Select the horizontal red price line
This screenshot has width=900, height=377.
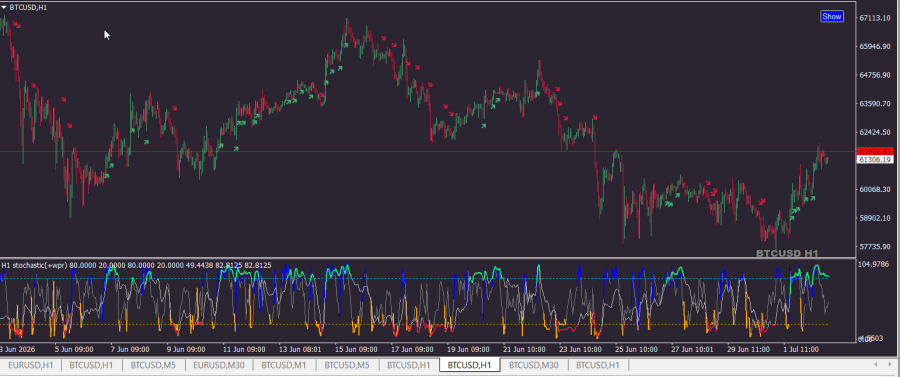tap(428, 151)
